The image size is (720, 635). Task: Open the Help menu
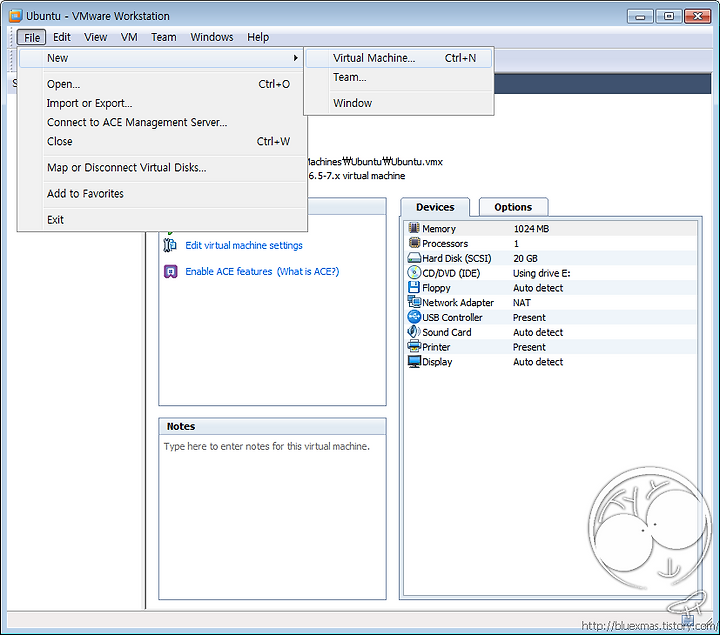(x=258, y=37)
